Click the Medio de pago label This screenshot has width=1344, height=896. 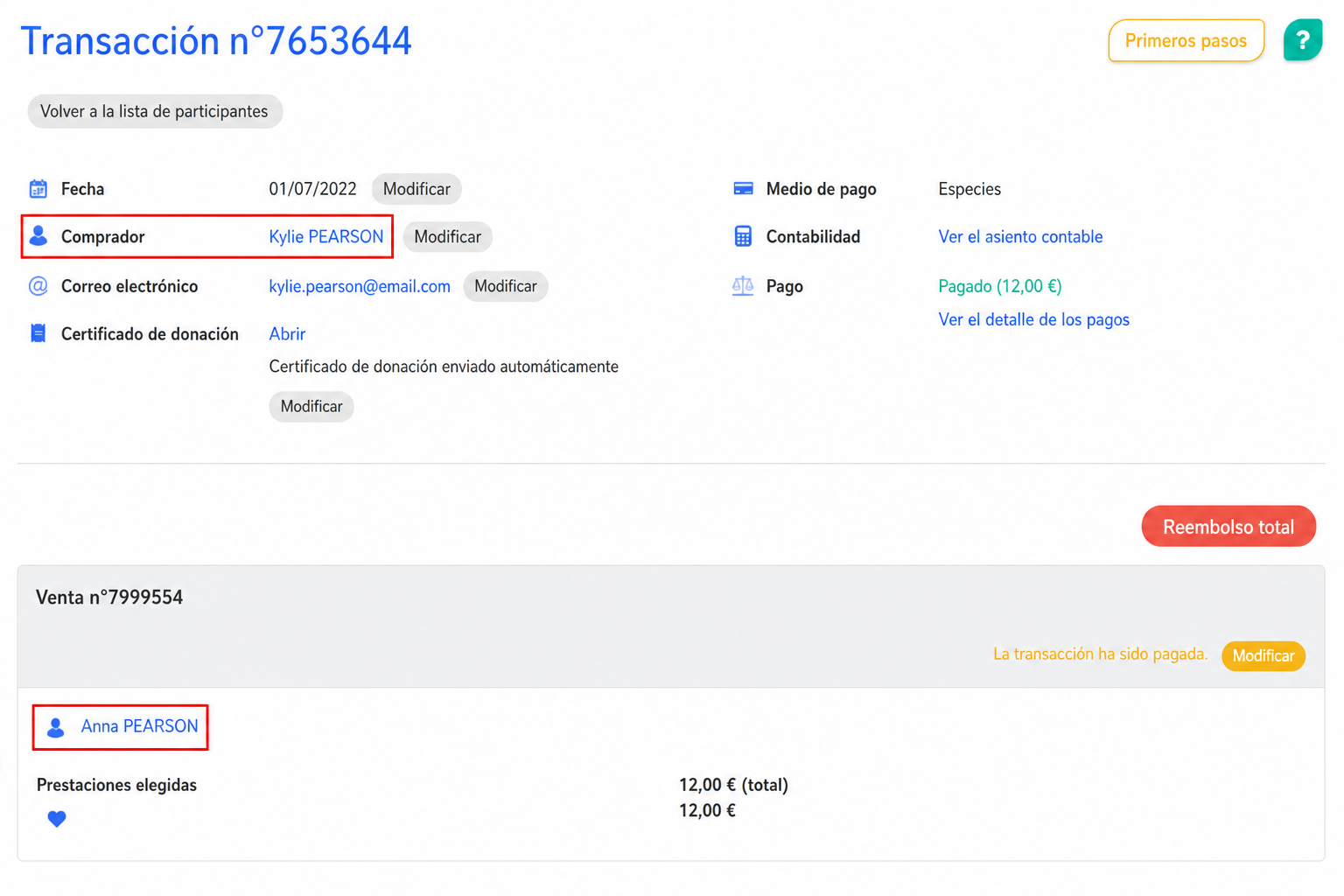[821, 189]
